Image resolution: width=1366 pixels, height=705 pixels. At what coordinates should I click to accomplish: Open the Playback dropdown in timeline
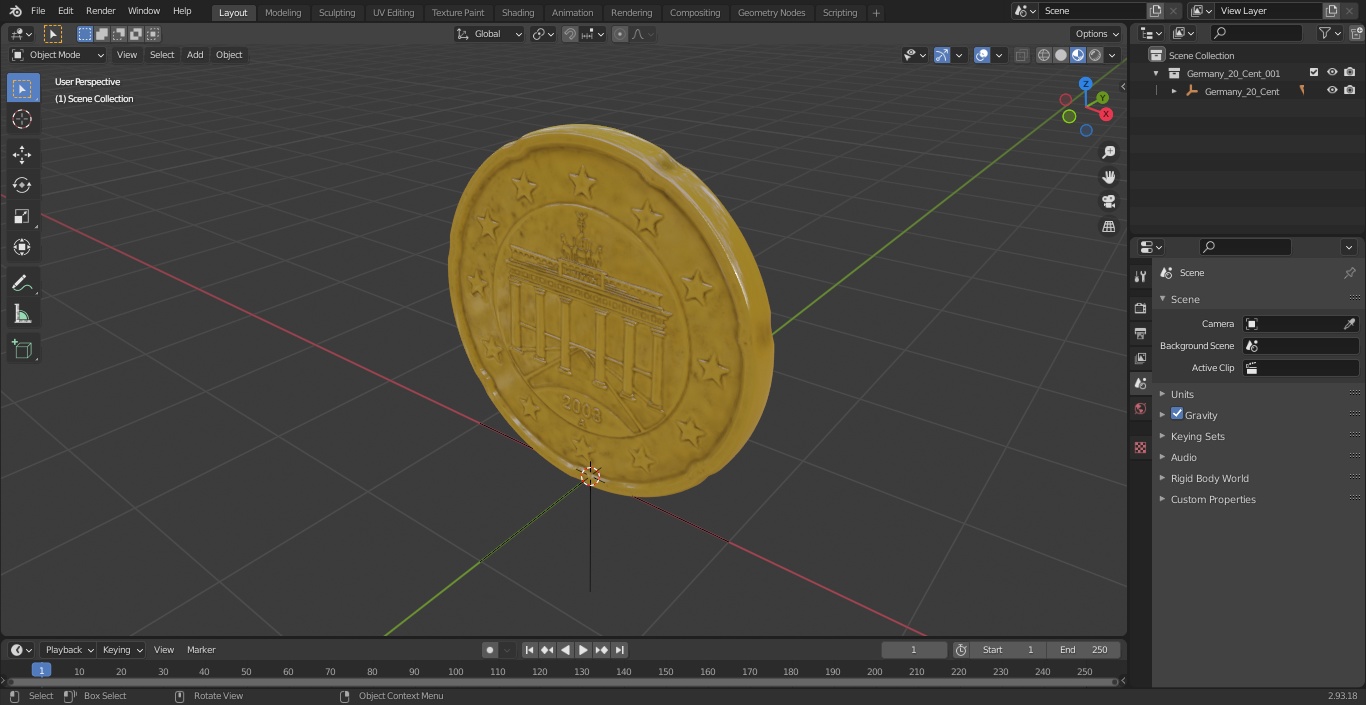coord(68,650)
